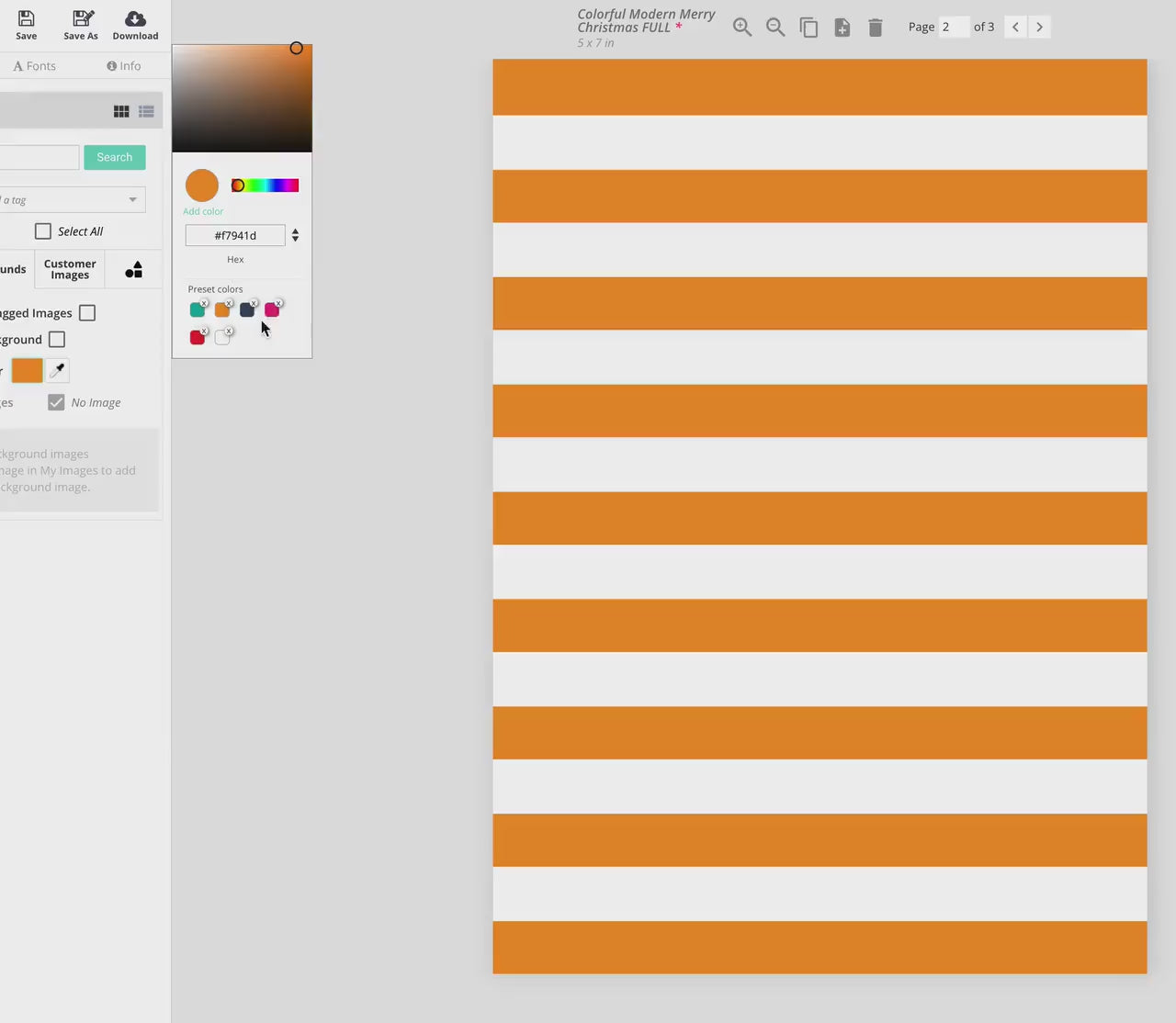Uncheck the No Image checkbox
The image size is (1176, 1023).
pyautogui.click(x=56, y=402)
